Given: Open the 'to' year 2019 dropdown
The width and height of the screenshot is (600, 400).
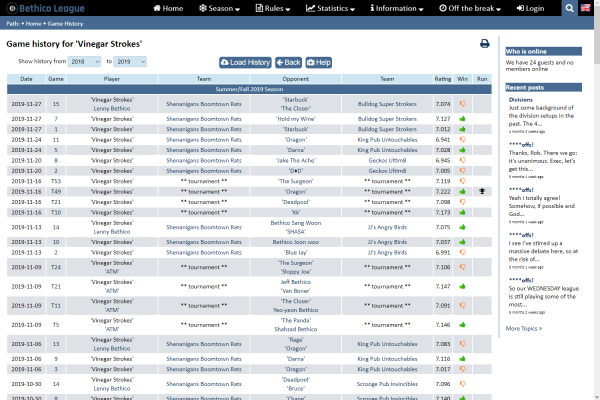Looking at the screenshot, I should (x=129, y=62).
